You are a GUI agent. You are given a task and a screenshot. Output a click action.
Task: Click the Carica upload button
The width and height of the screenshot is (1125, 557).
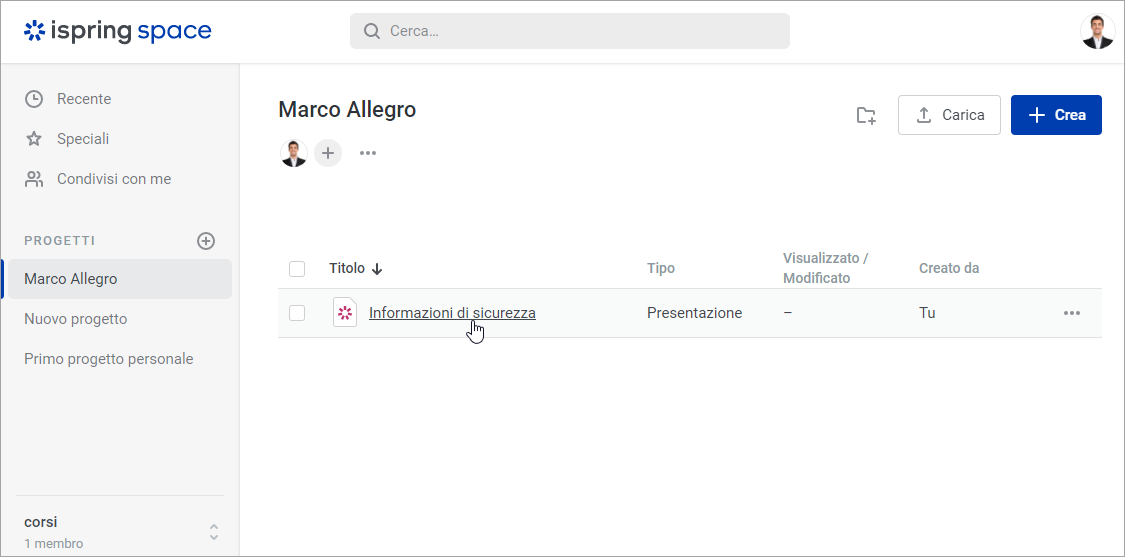949,115
